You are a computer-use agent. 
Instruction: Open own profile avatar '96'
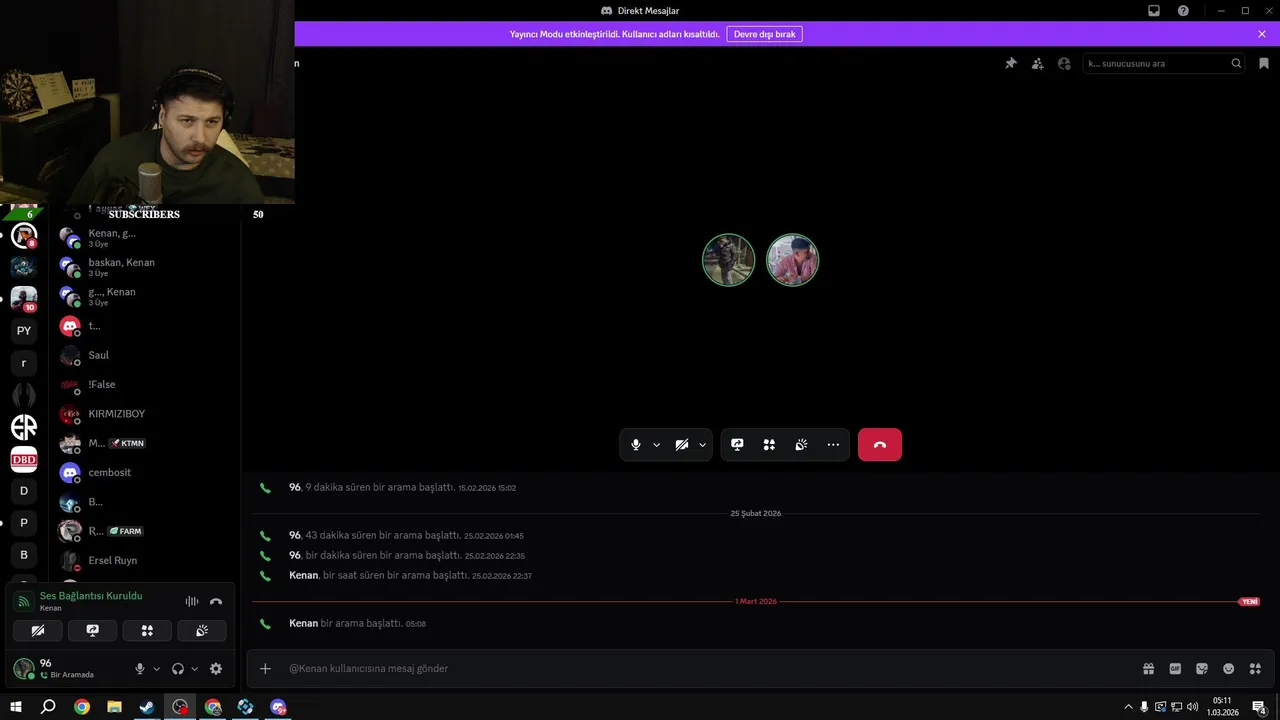(x=24, y=668)
